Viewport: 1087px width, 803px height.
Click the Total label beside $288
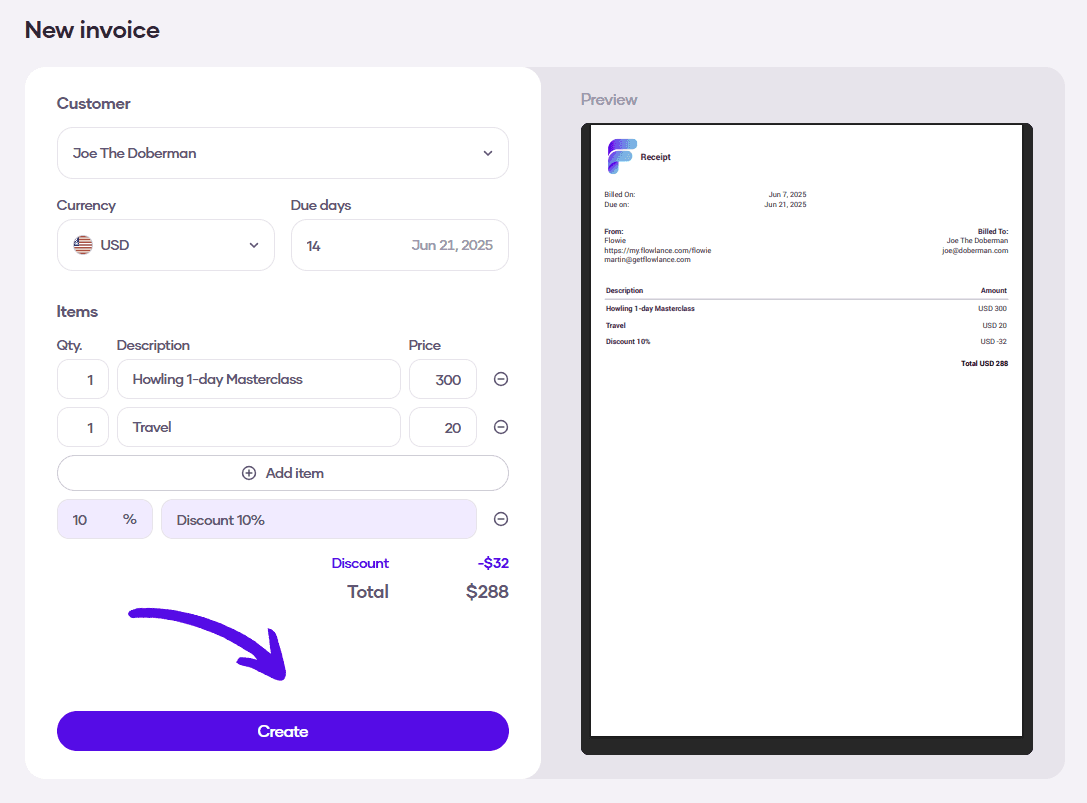click(x=367, y=592)
